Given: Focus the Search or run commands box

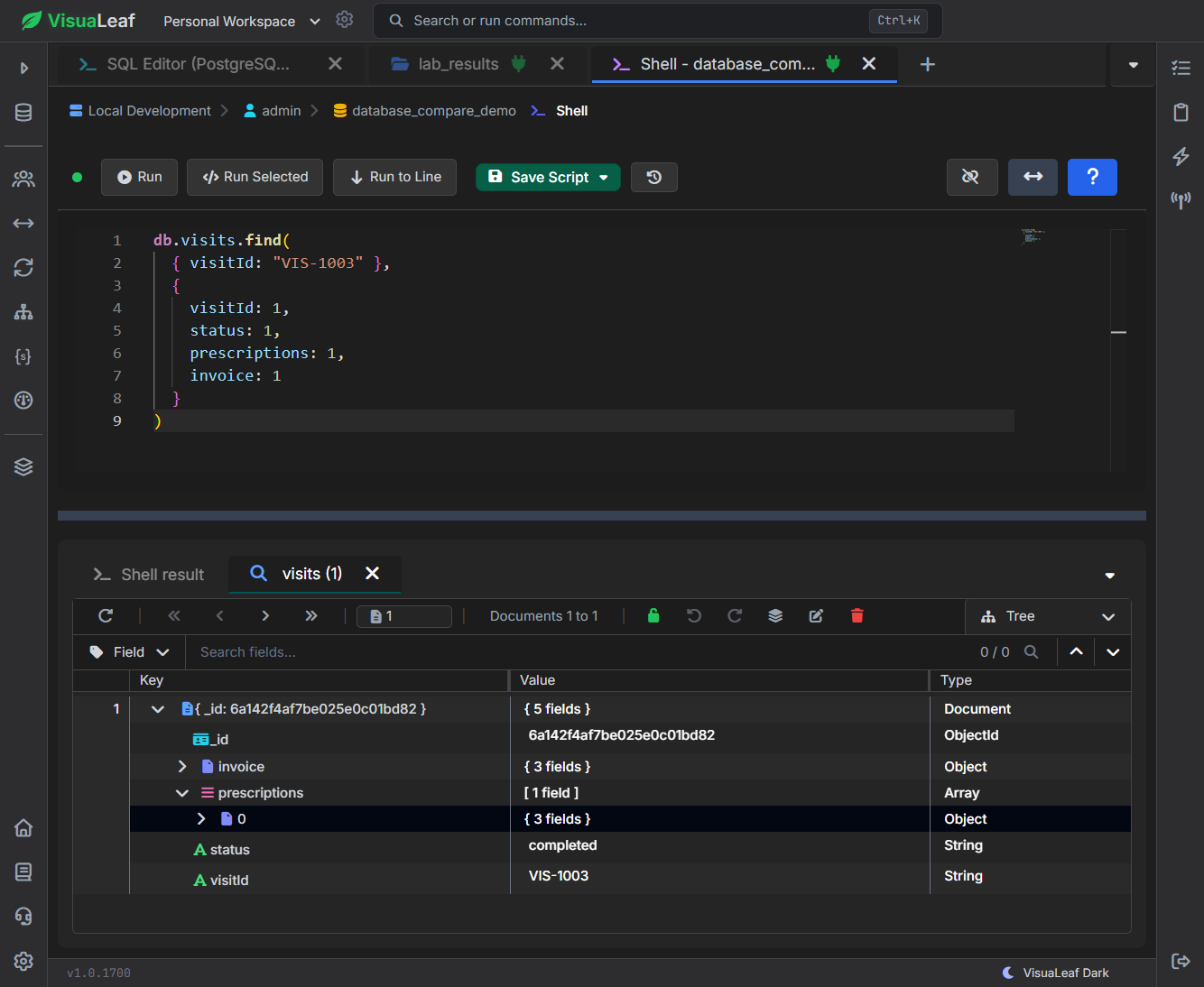Looking at the screenshot, I should pos(657,21).
